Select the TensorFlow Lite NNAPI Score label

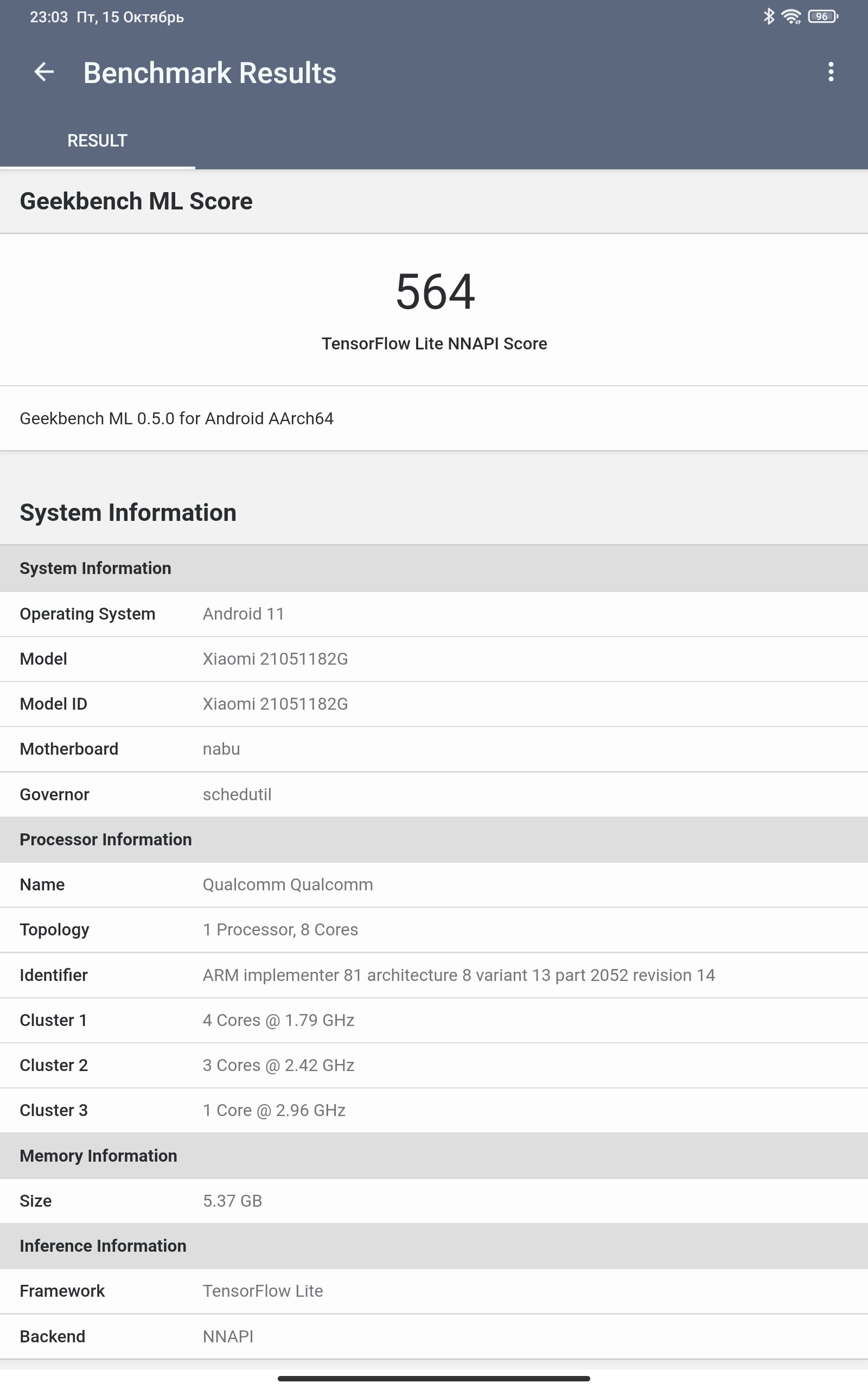(434, 343)
